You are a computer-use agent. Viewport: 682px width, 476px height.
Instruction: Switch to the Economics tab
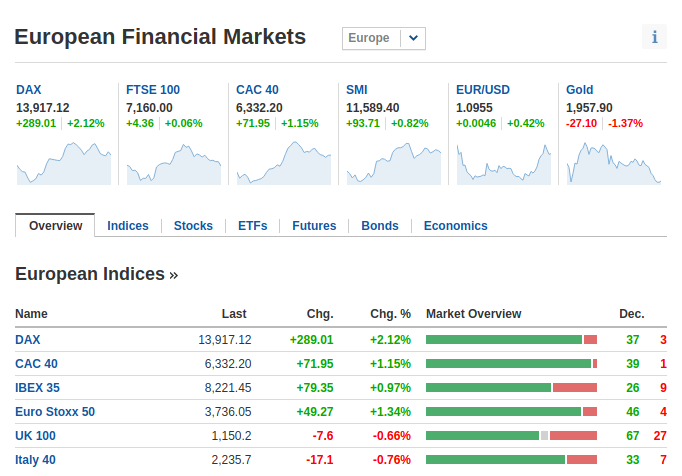click(x=455, y=226)
